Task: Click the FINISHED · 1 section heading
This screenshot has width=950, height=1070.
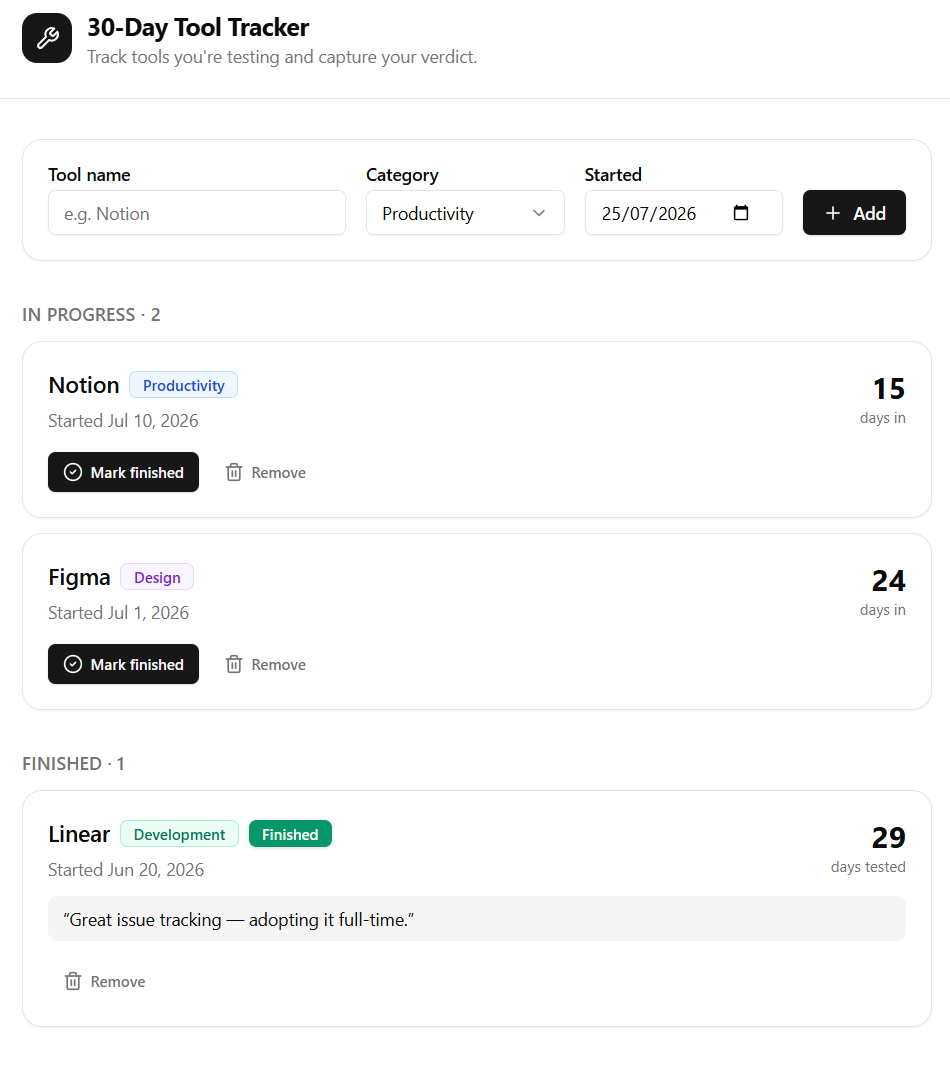Action: (x=73, y=764)
